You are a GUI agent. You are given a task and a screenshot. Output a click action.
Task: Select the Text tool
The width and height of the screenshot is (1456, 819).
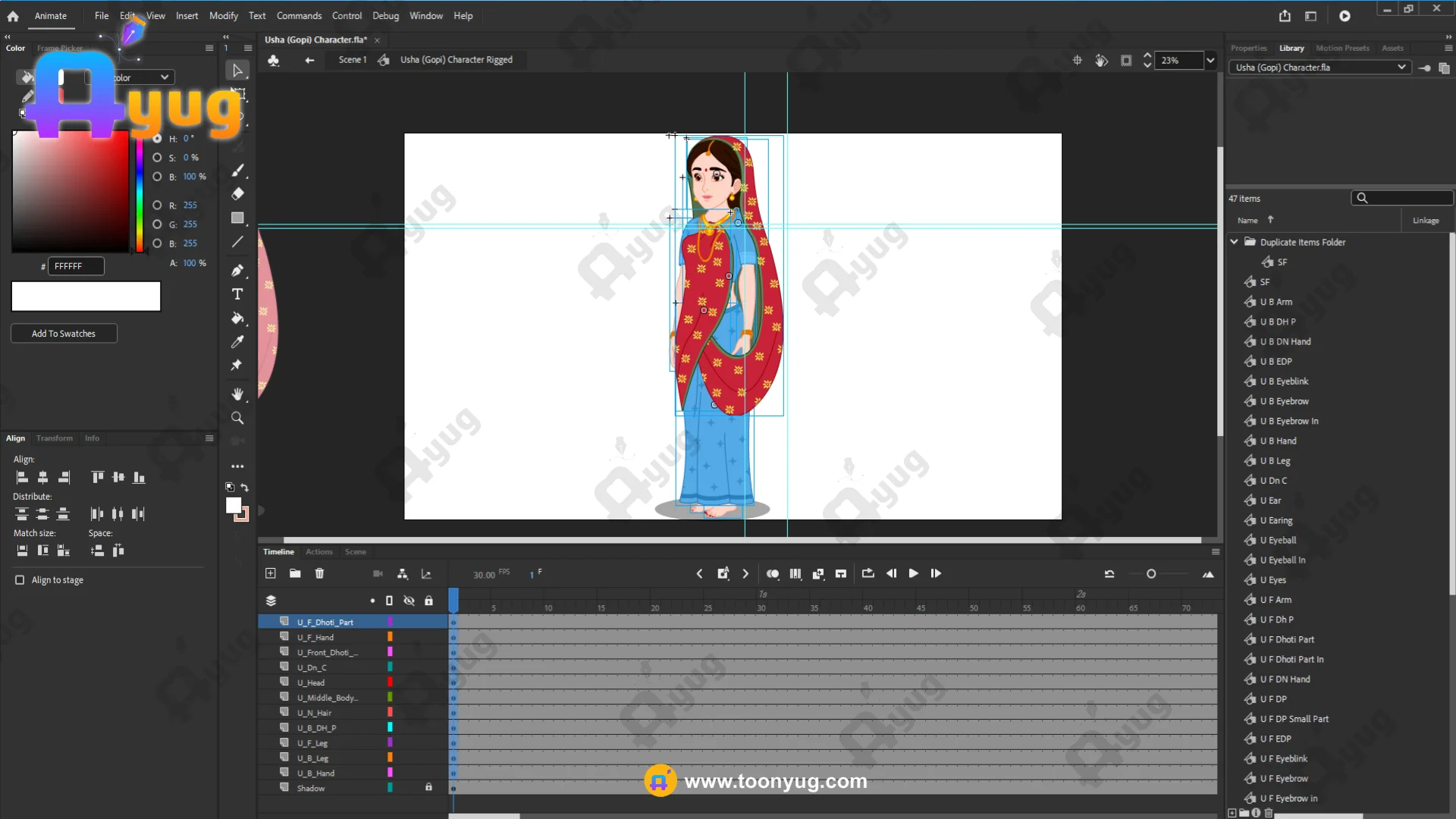coord(237,294)
